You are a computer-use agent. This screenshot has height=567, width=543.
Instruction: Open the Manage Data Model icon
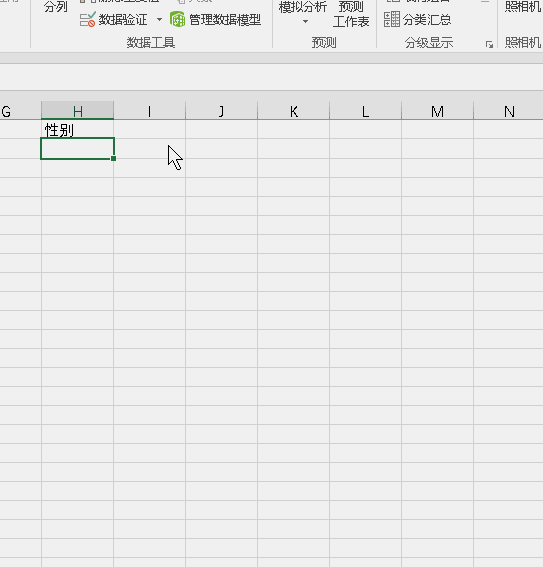(178, 19)
